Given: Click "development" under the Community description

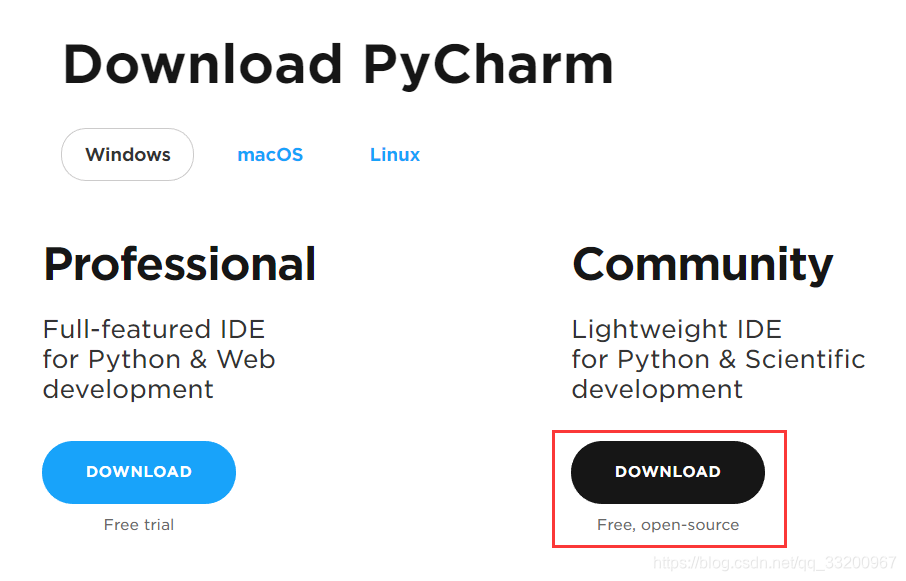Looking at the screenshot, I should (657, 389).
